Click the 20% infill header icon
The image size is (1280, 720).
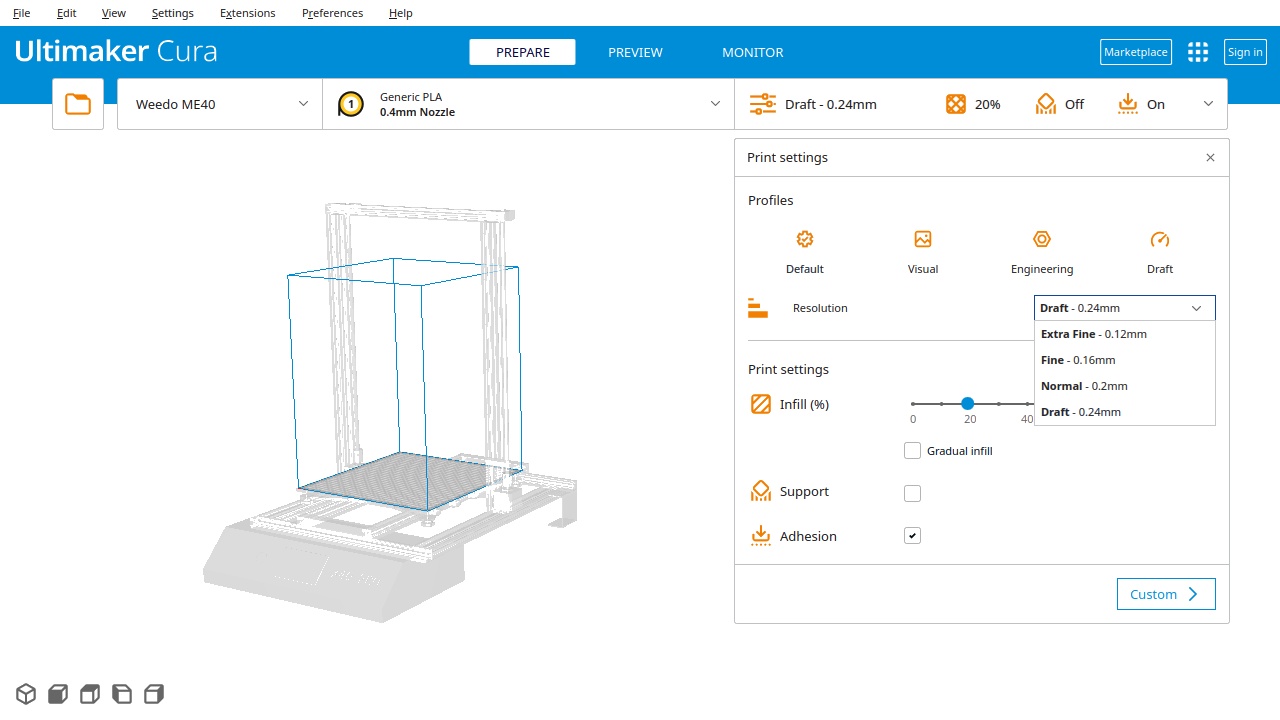(x=956, y=104)
